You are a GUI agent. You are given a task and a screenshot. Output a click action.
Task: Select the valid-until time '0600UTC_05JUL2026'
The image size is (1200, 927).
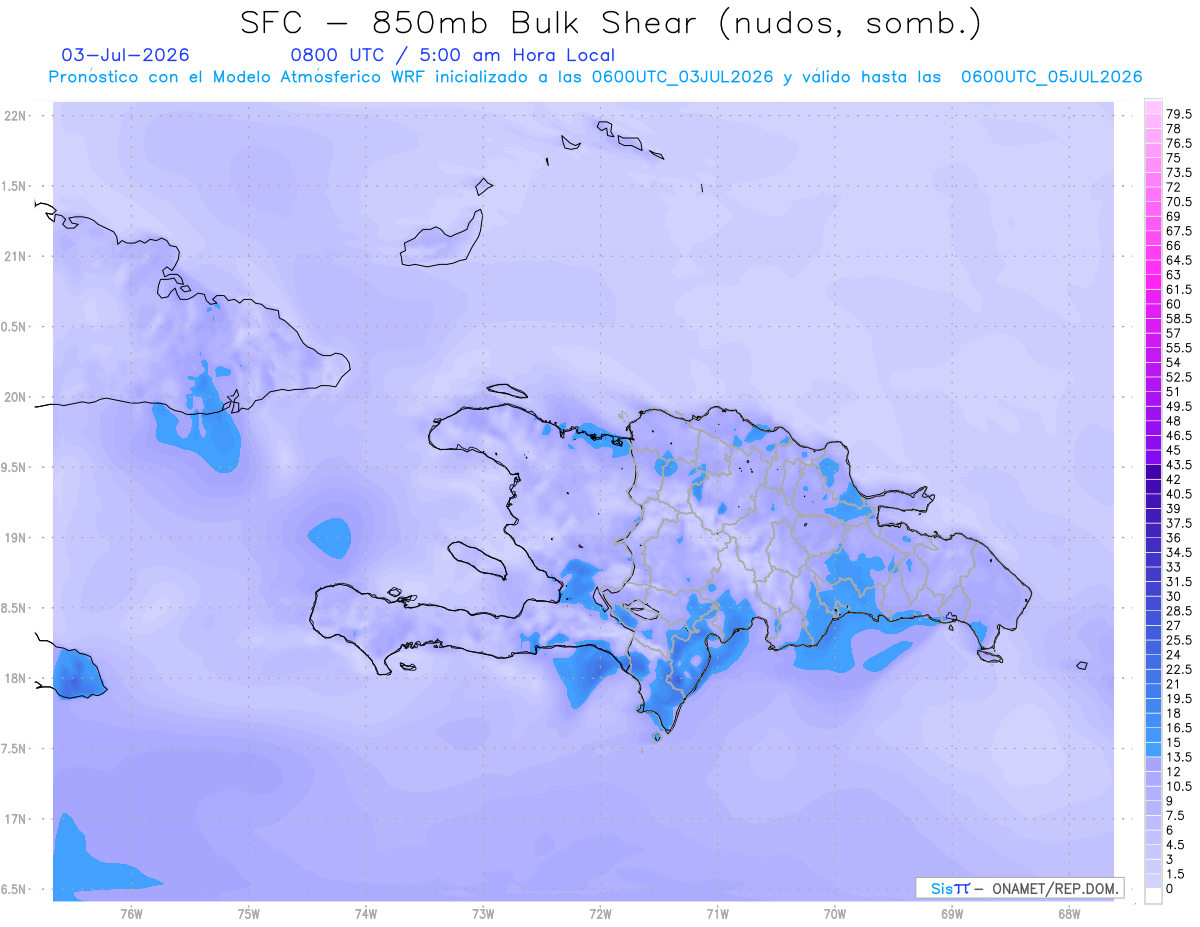click(1051, 77)
